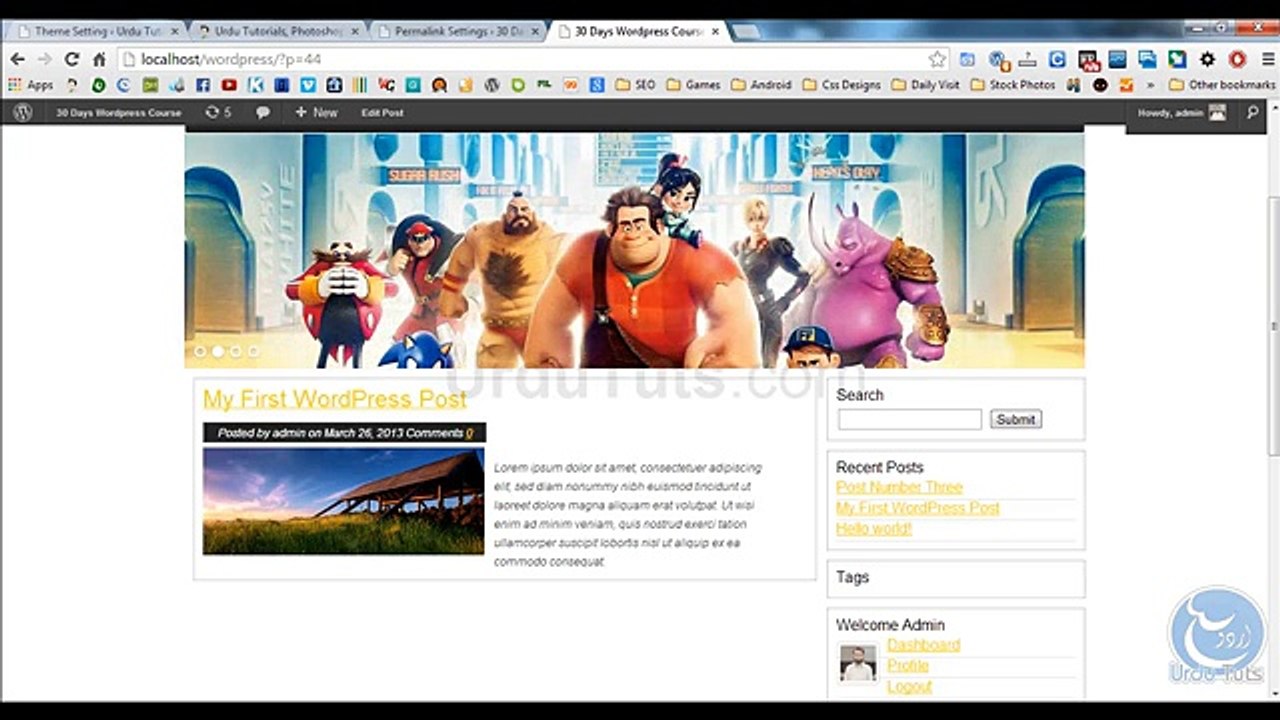Select the second slider dot on the banner
The height and width of the screenshot is (720, 1280).
[x=218, y=351]
